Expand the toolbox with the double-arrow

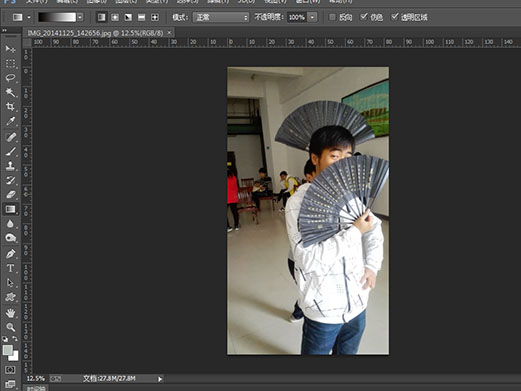pyautogui.click(x=5, y=30)
